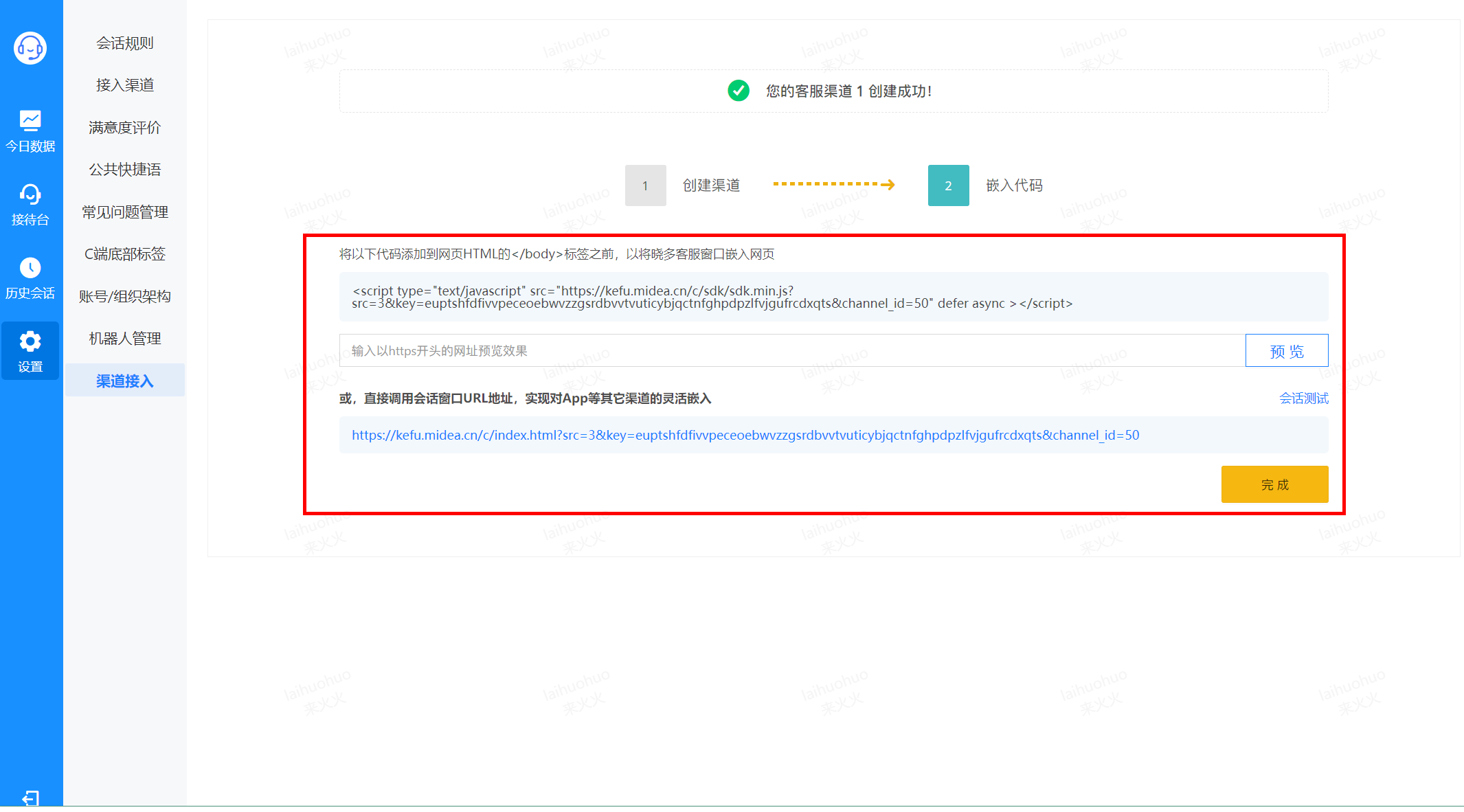Open the 今日数据 chart icon
This screenshot has height=812, width=1464.
(x=30, y=120)
